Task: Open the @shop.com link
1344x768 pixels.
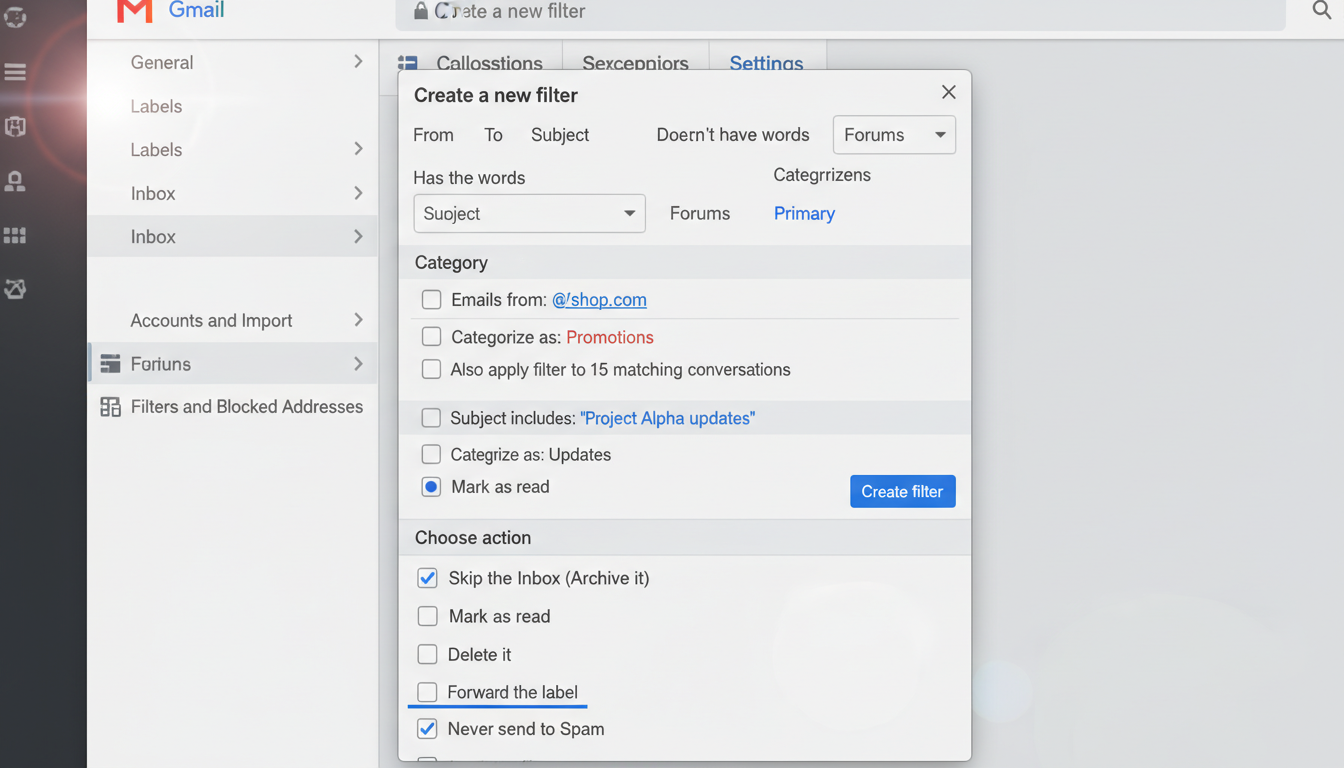Action: [x=599, y=300]
